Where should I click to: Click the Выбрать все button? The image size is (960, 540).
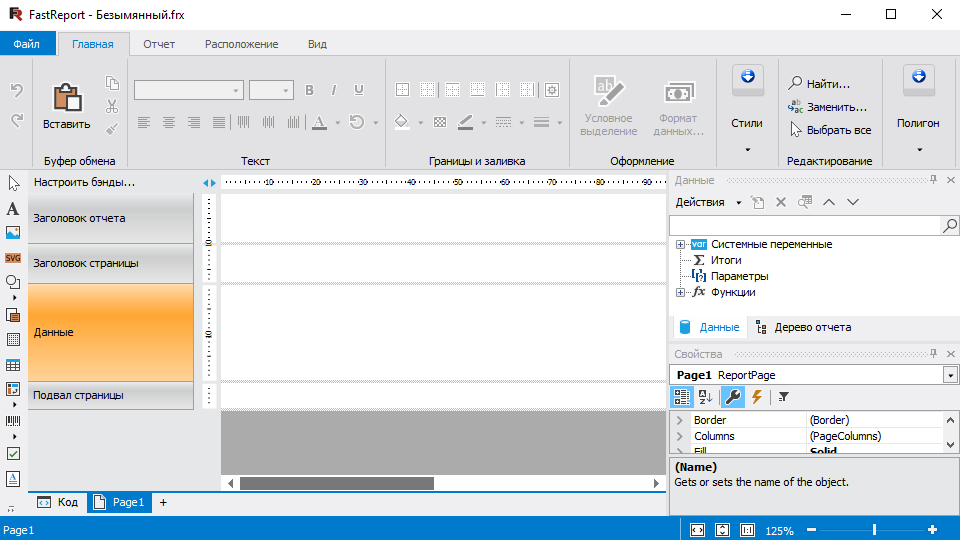tap(838, 130)
